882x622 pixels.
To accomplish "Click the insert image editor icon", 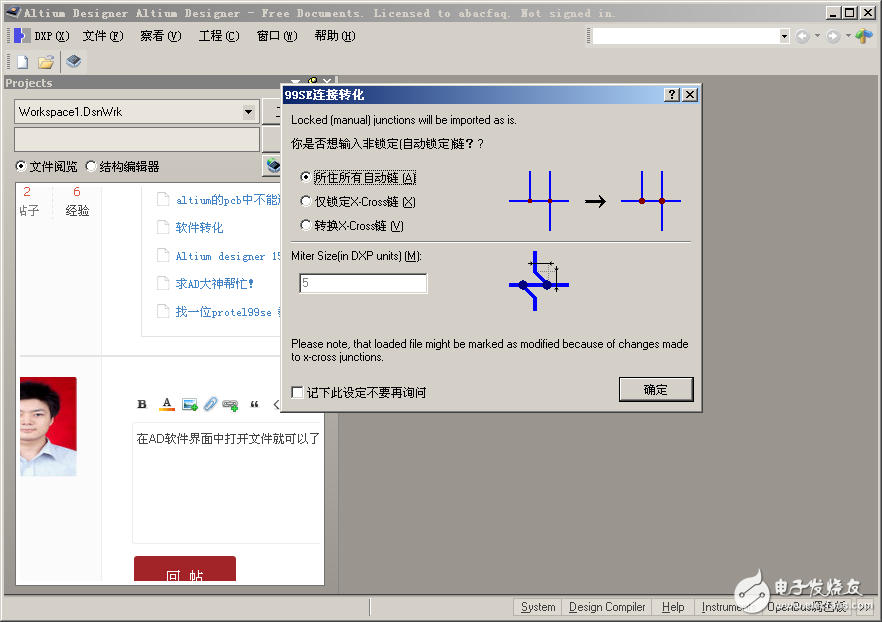I will (x=190, y=404).
